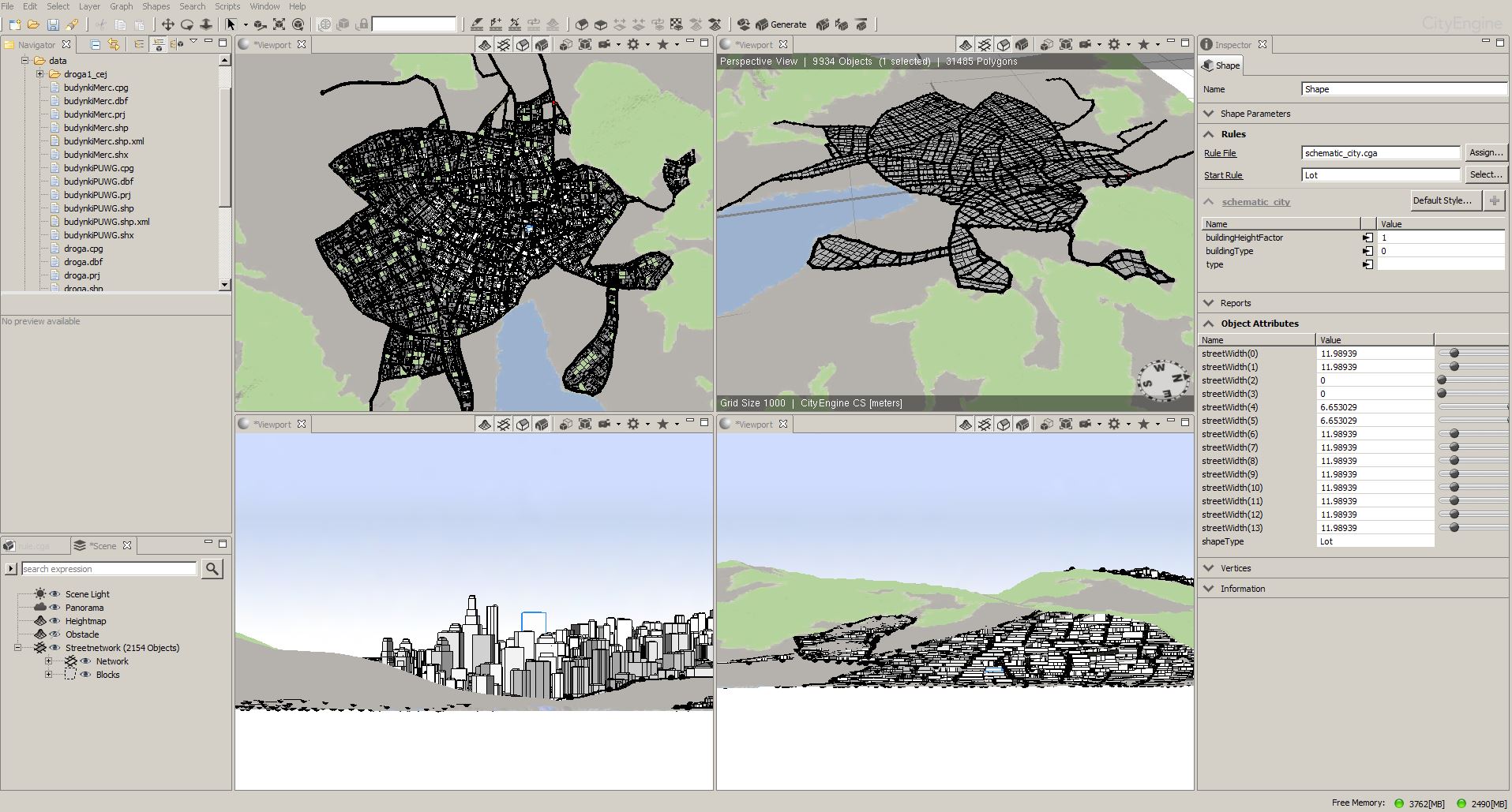Click the Frame selection icon in main toolbar

pyautogui.click(x=280, y=24)
